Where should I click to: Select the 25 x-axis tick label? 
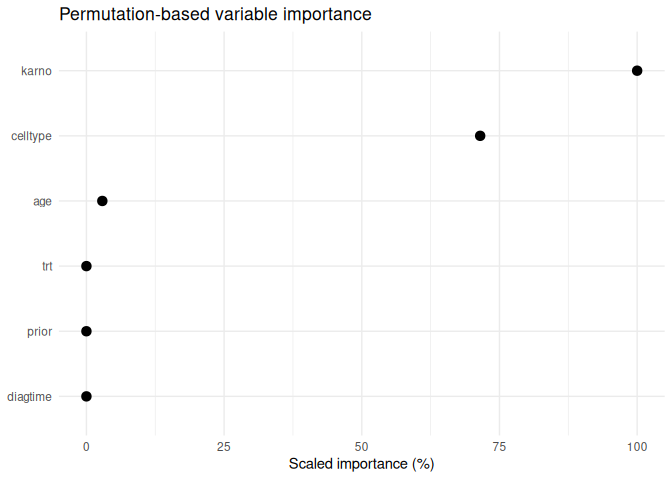point(224,446)
